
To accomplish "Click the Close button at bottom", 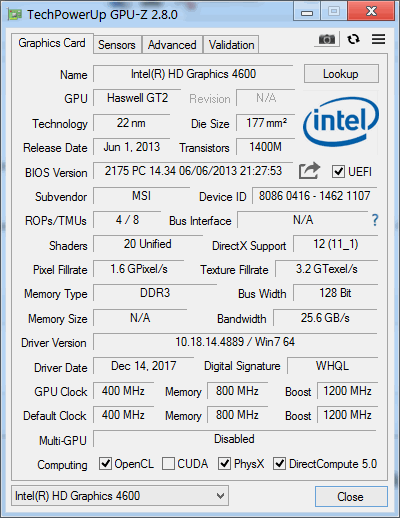I will point(351,497).
